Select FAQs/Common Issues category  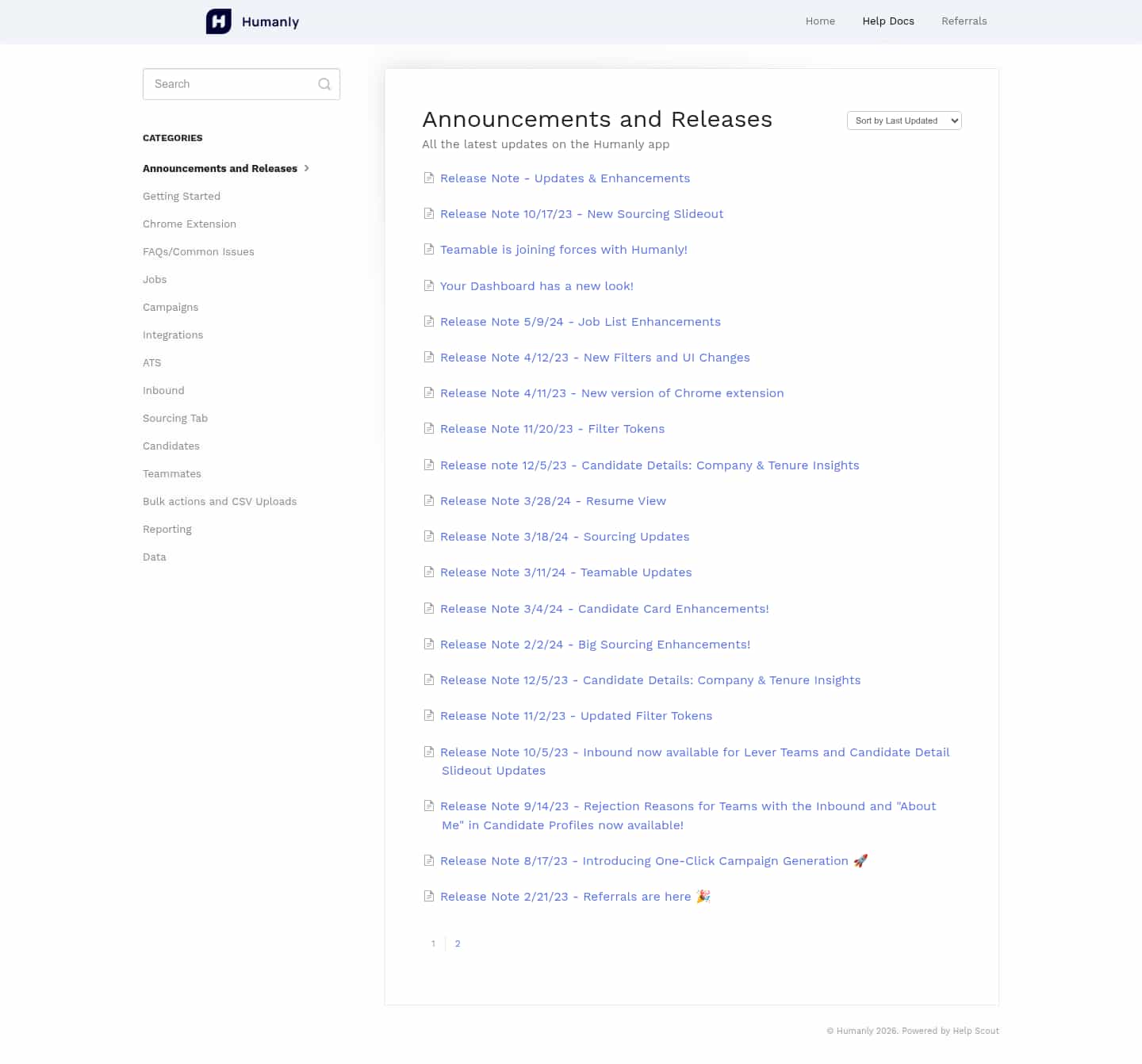click(x=198, y=251)
